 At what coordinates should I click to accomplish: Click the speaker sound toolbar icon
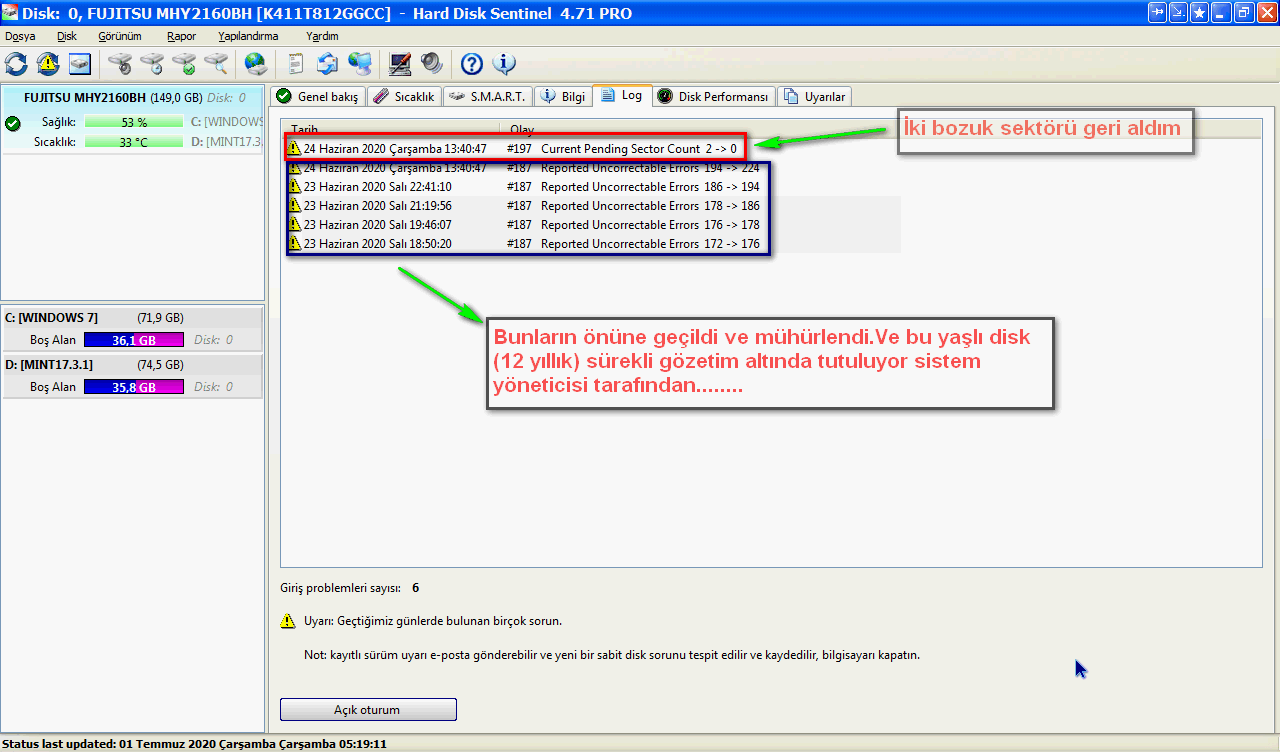432,64
